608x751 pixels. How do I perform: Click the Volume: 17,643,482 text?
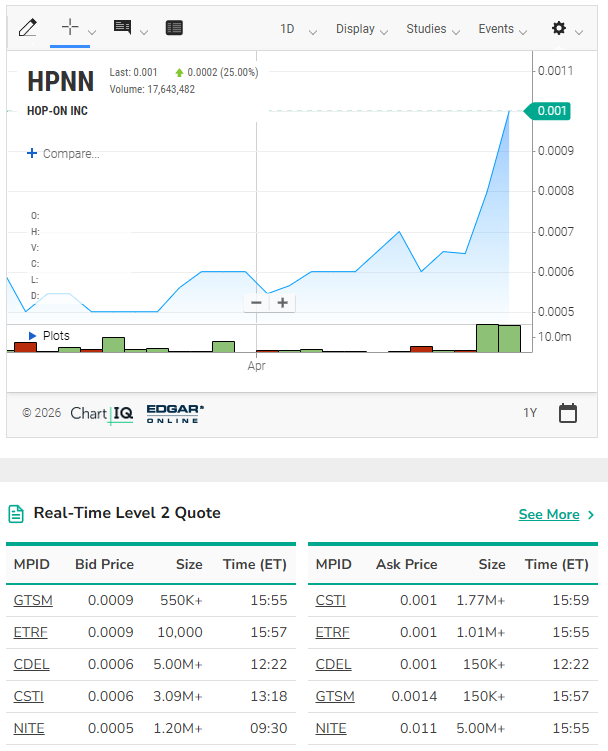[x=152, y=90]
